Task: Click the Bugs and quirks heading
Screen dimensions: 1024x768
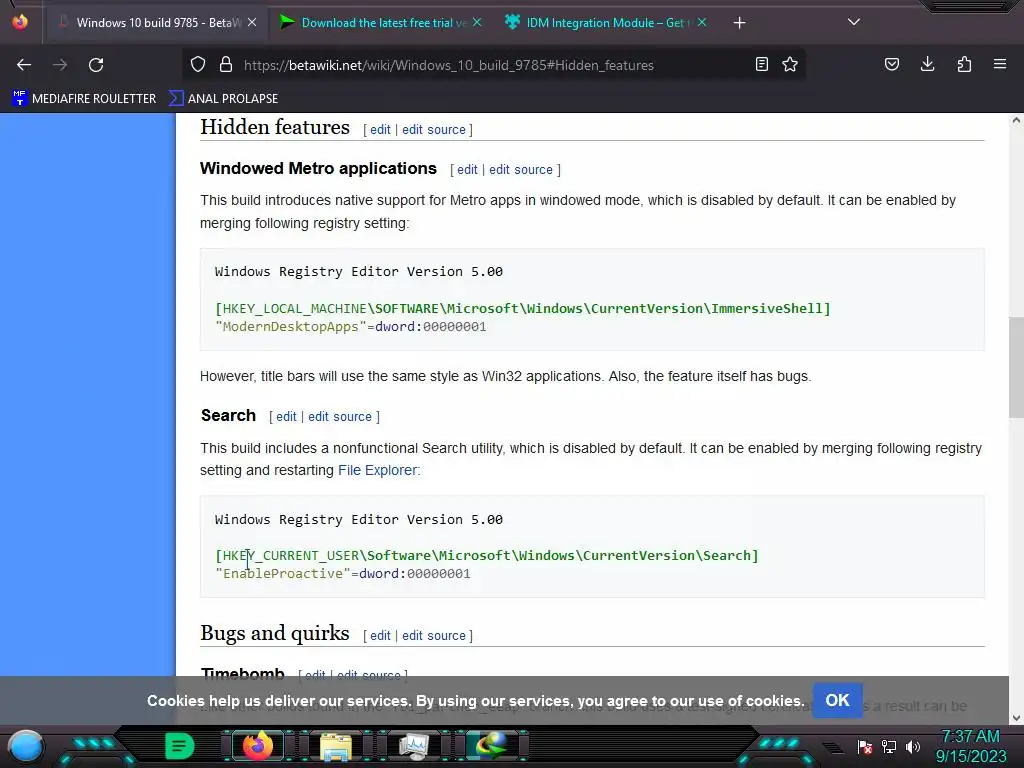Action: 275,633
